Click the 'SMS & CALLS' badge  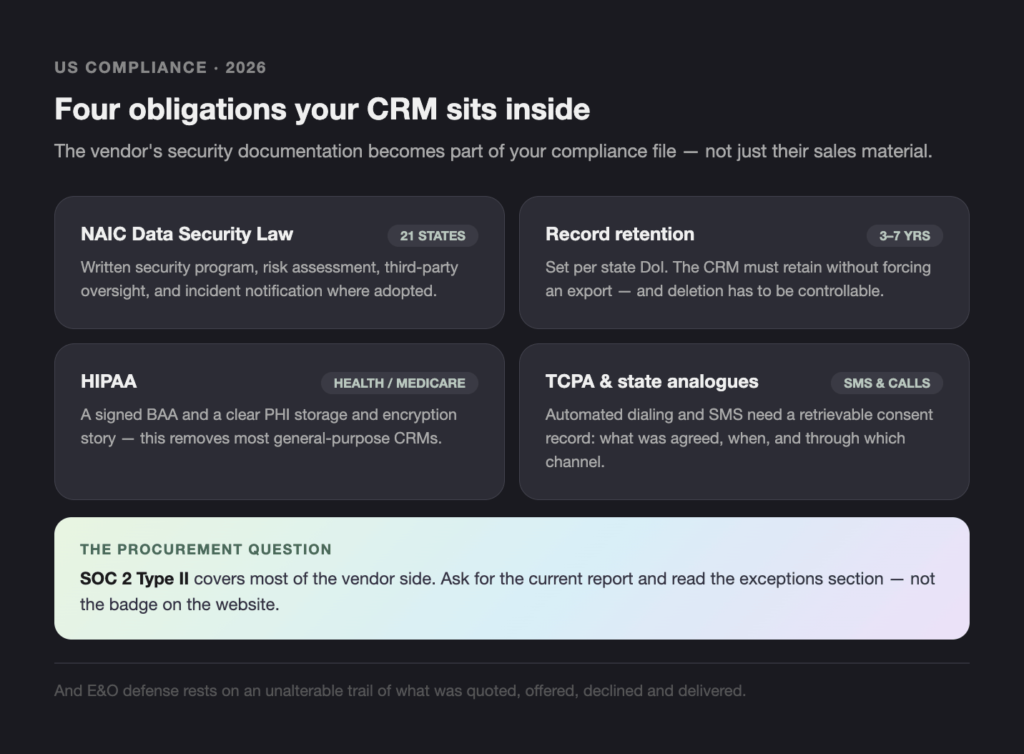point(887,383)
